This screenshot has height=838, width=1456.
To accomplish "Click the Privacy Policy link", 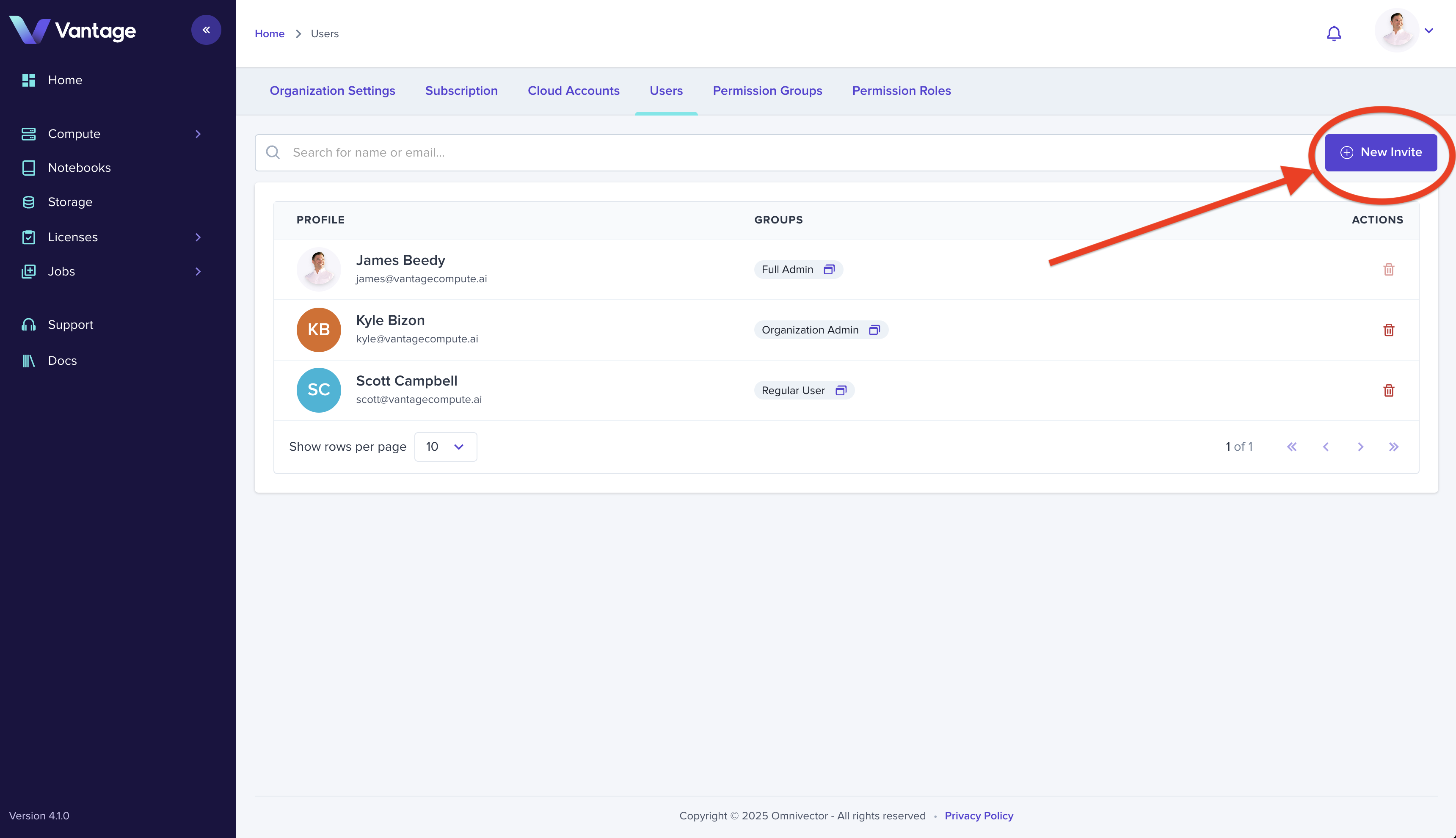I will (x=978, y=816).
